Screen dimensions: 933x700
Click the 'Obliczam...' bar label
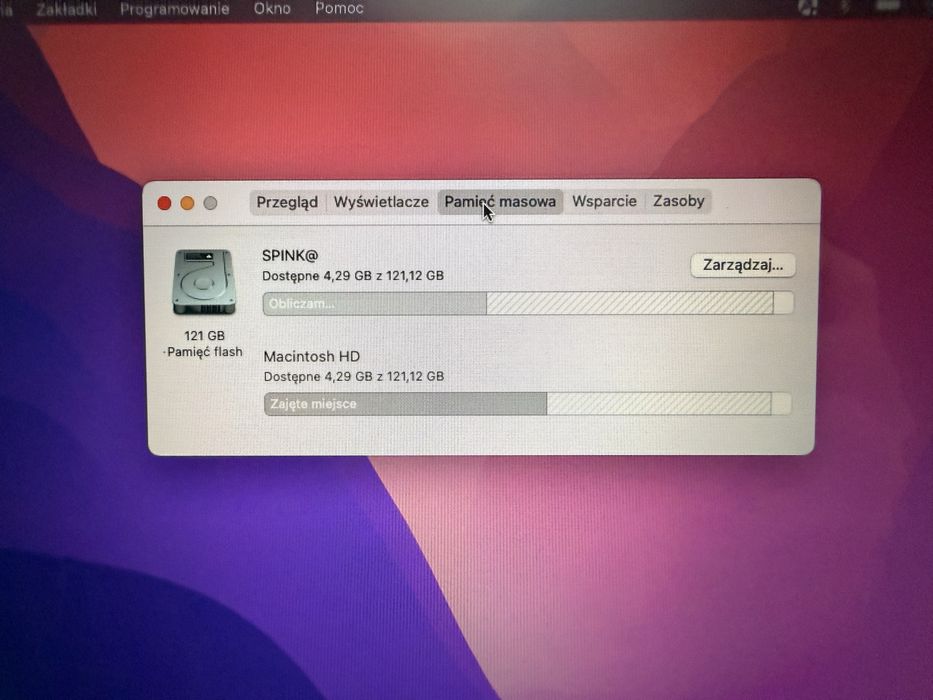click(301, 304)
